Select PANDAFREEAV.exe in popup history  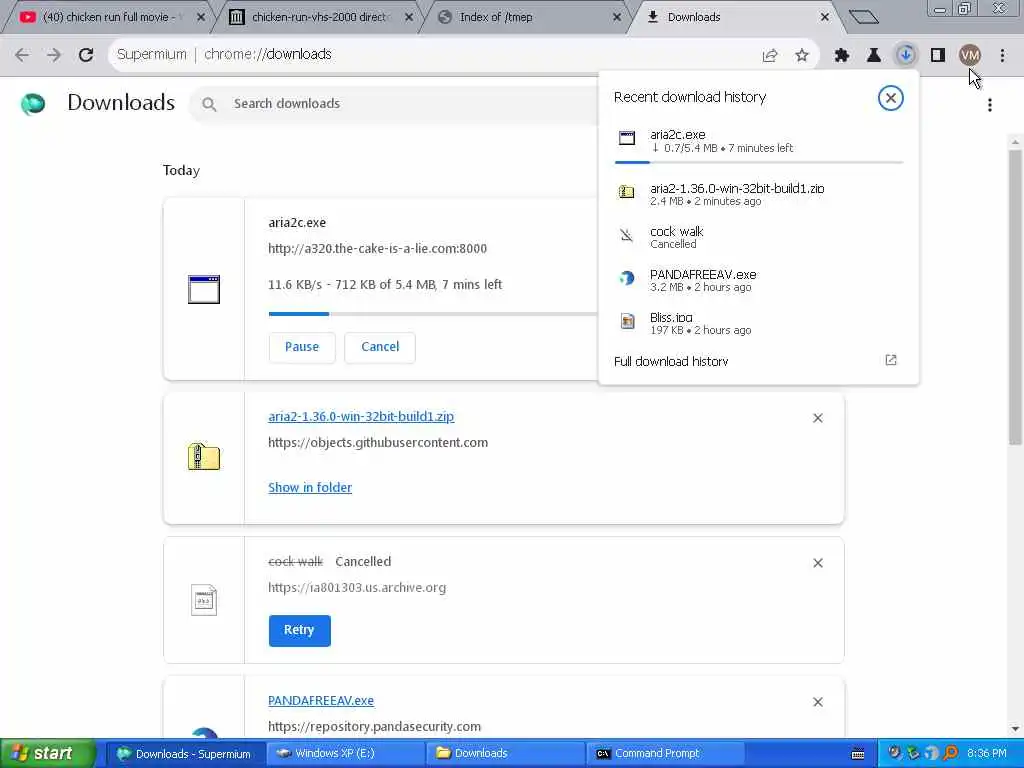(759, 280)
